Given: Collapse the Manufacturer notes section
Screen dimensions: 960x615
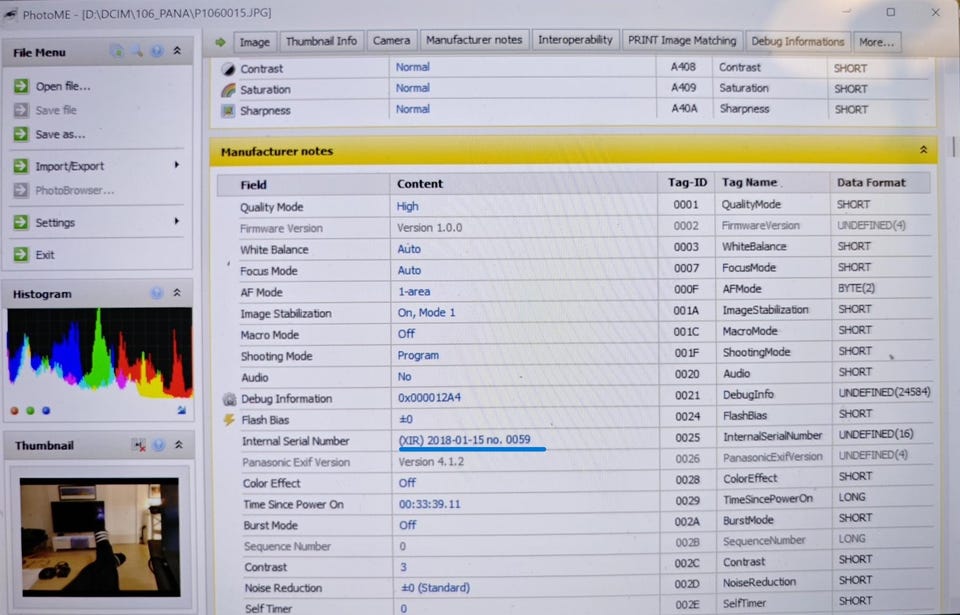Looking at the screenshot, I should point(923,150).
